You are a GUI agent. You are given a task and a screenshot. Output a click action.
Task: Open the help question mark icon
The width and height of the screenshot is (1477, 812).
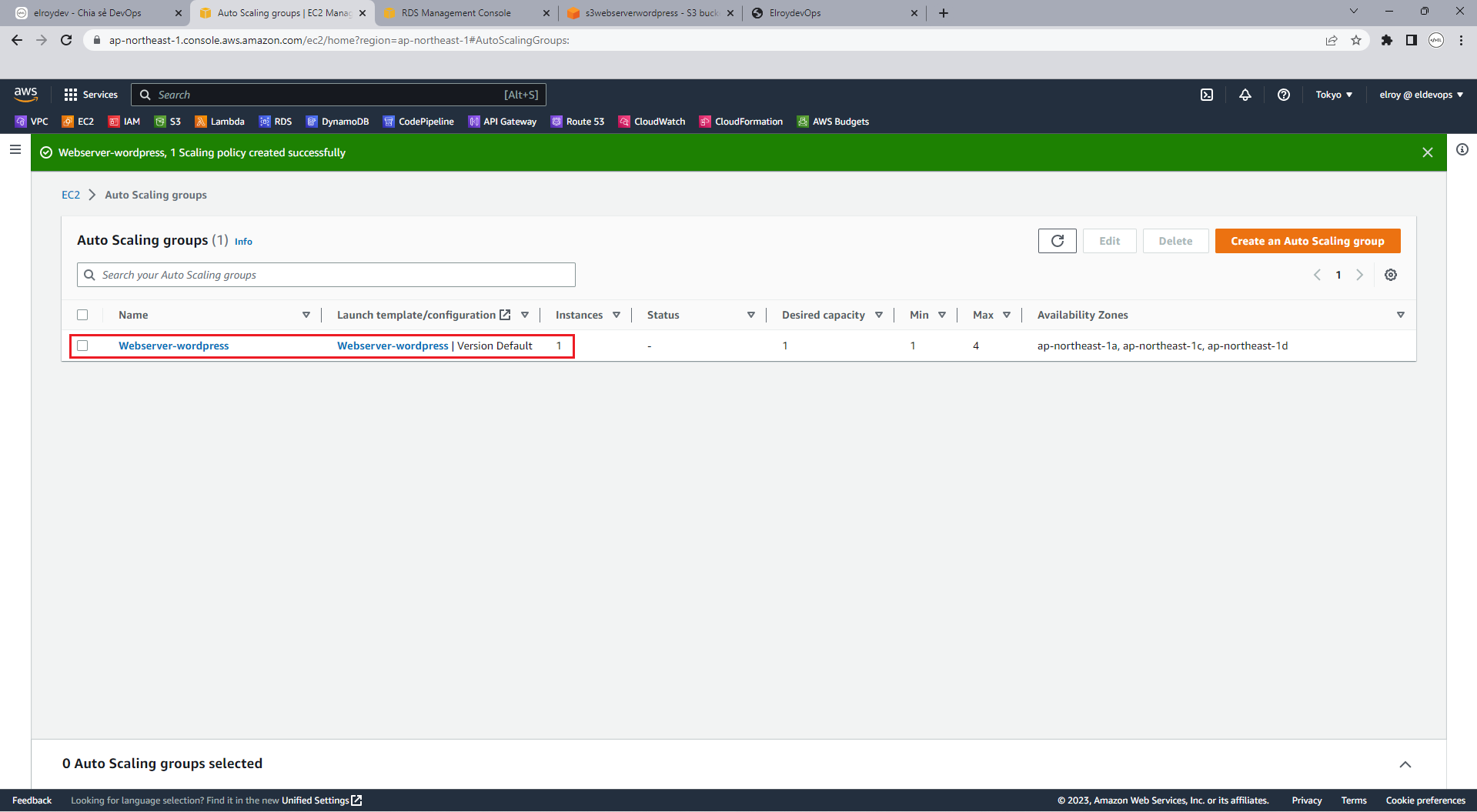pos(1284,95)
